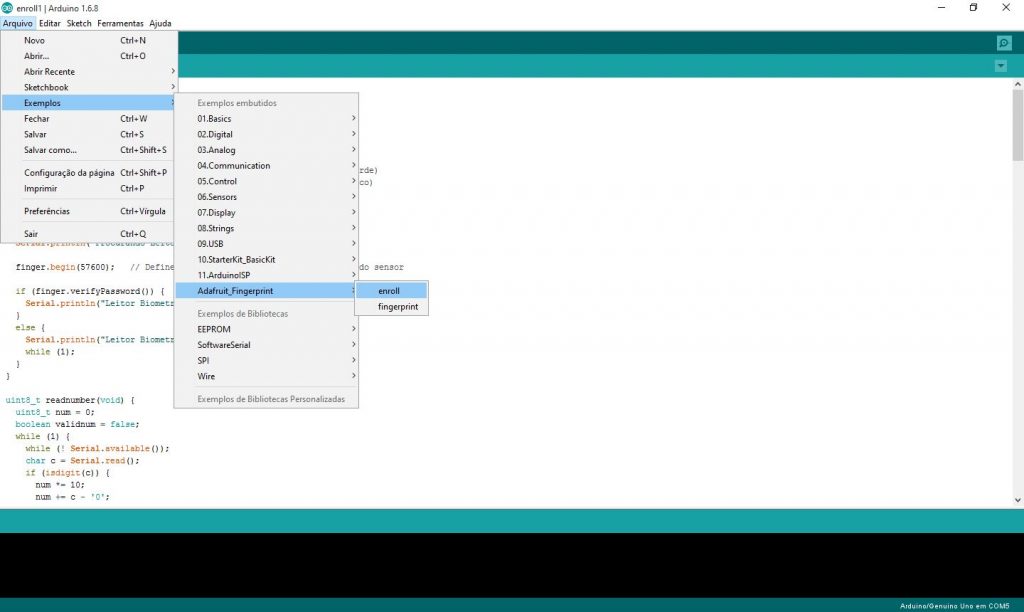Open the tab options dropdown arrow

(1000, 66)
